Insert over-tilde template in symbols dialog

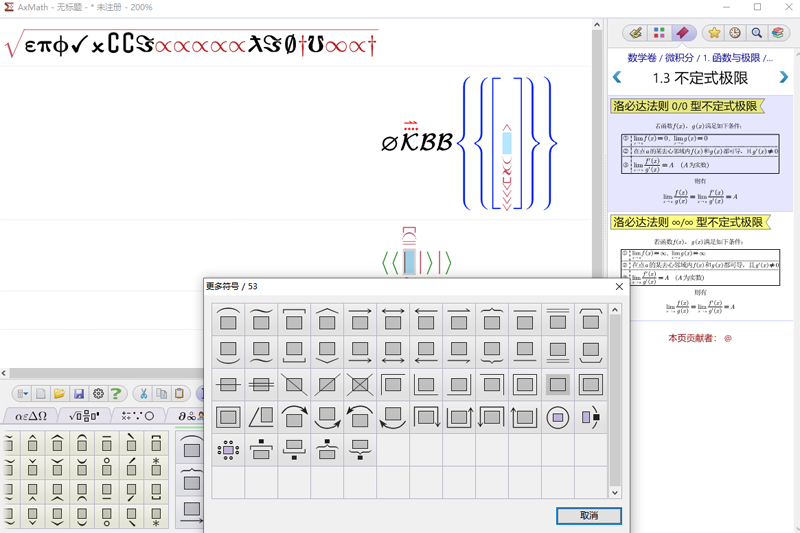coord(261,319)
